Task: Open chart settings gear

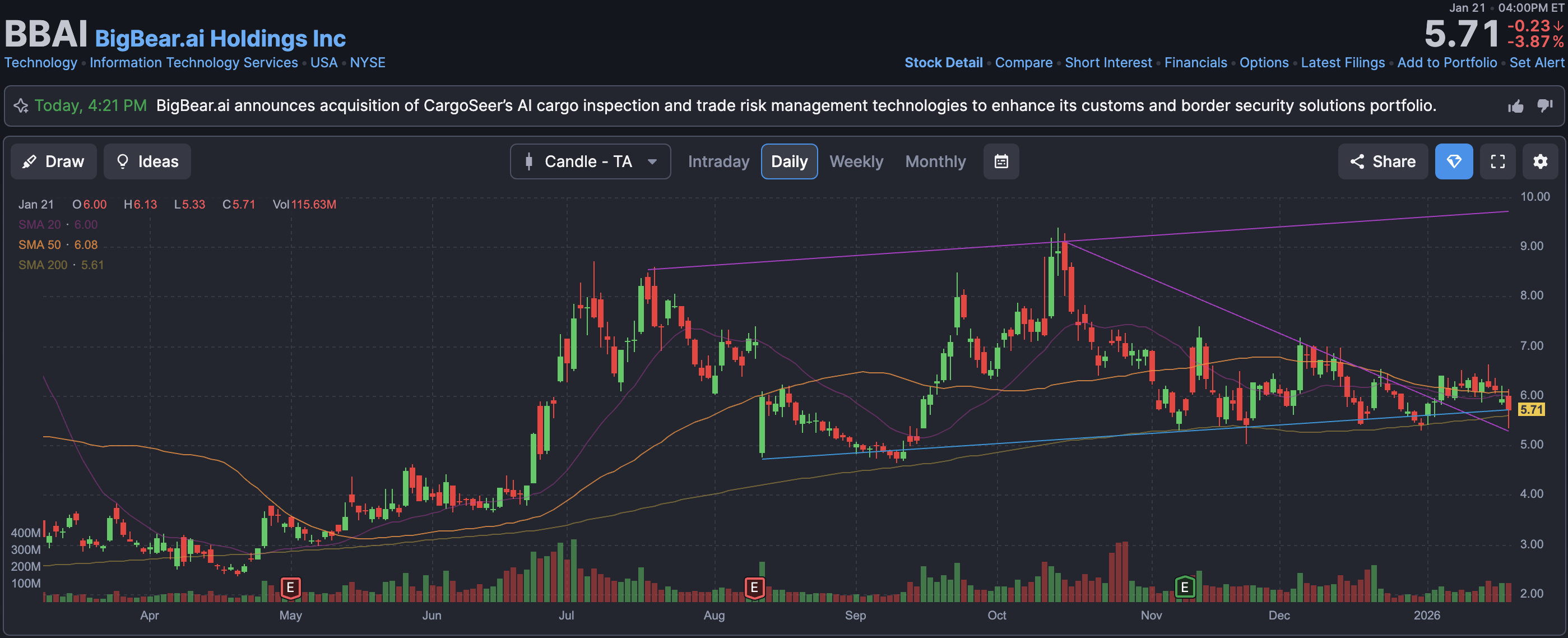Action: [1540, 161]
